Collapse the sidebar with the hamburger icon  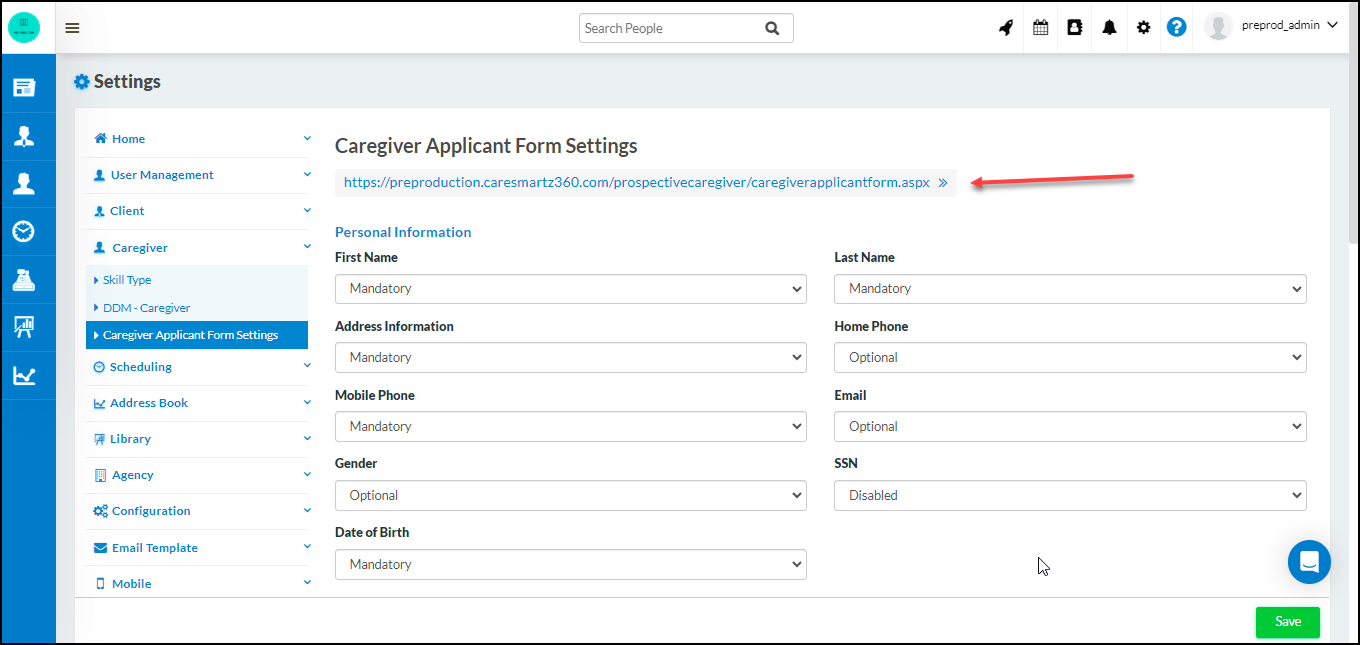72,27
